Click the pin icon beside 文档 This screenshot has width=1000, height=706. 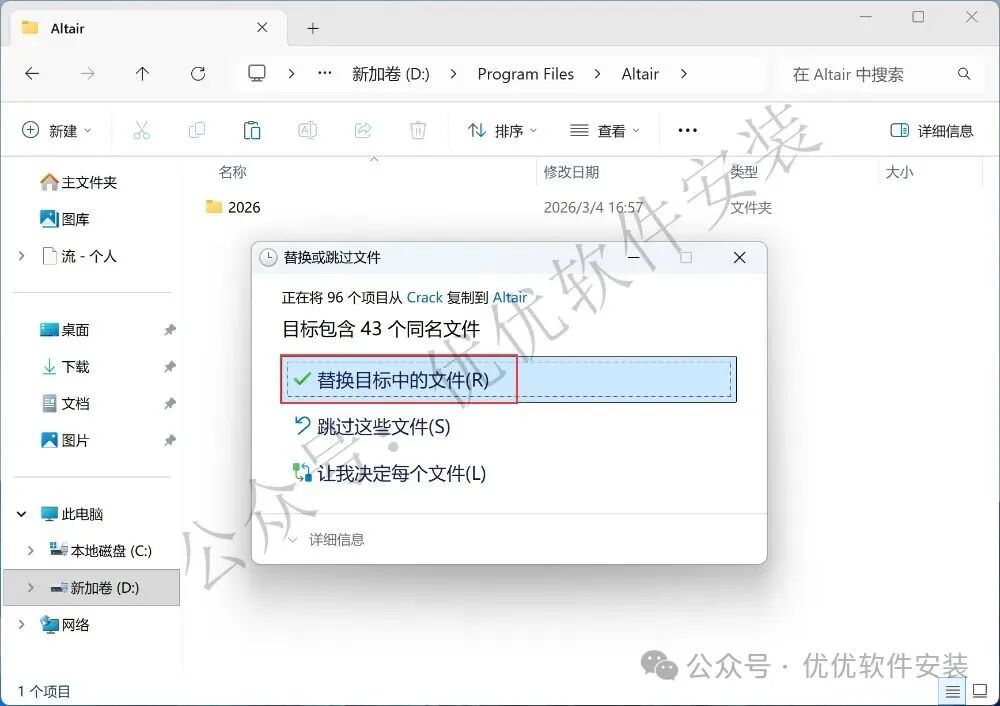pyautogui.click(x=170, y=404)
